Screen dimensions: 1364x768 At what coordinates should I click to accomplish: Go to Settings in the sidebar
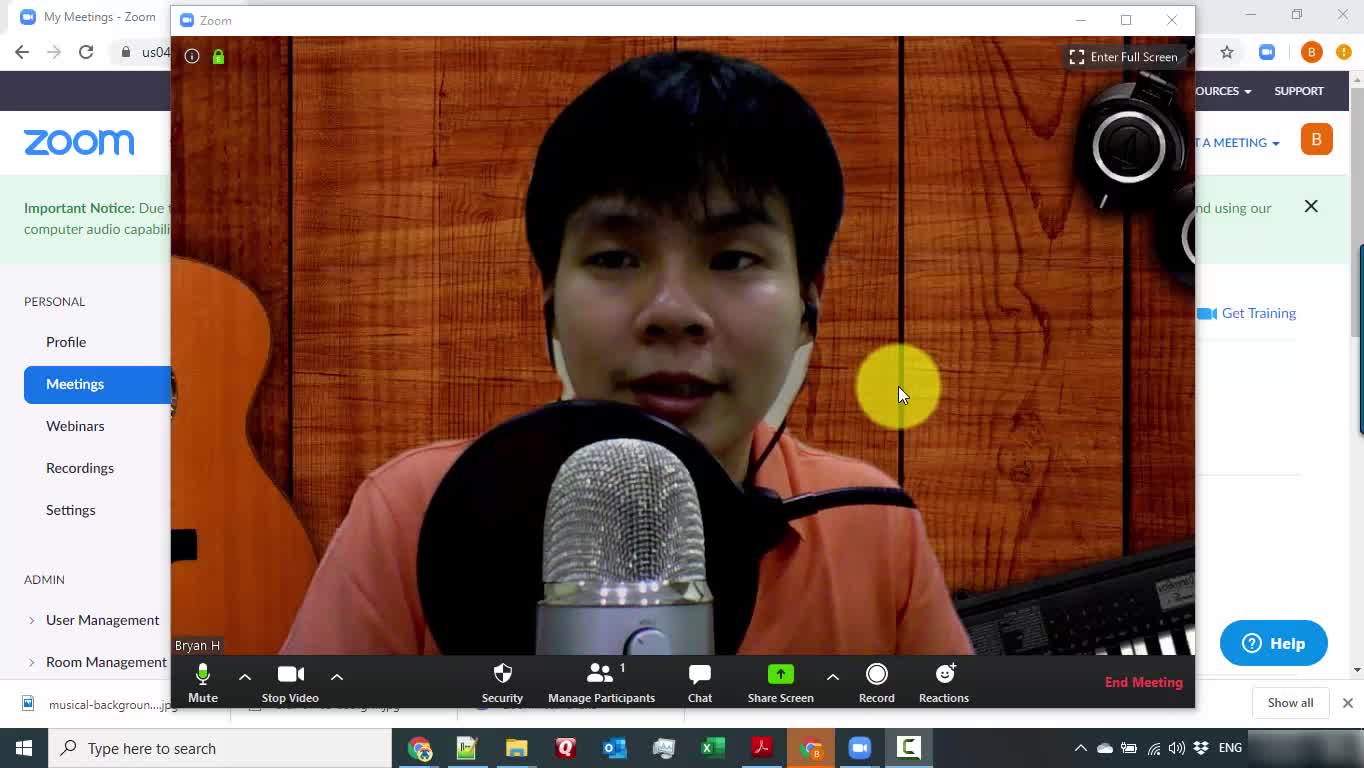71,510
